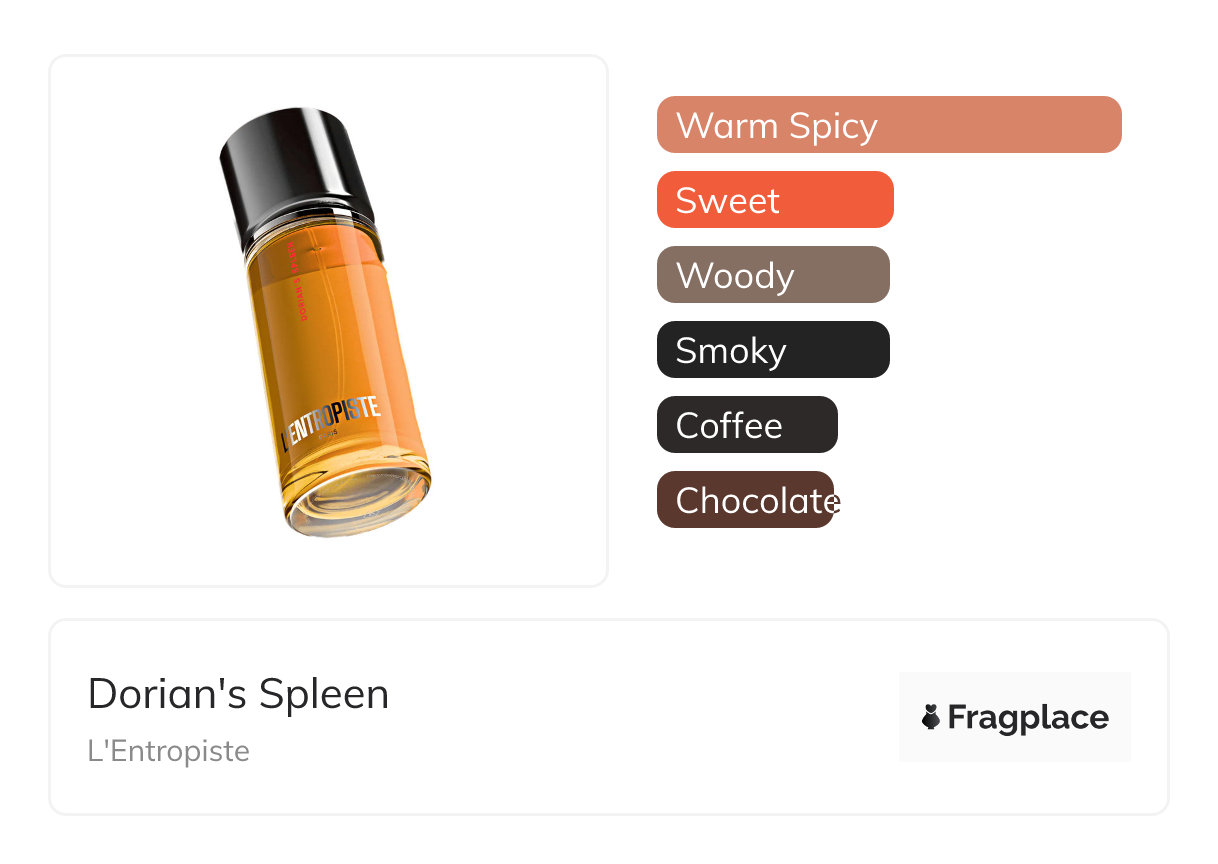This screenshot has width=1218, height=864.
Task: Click the word "Spleen" in the title
Action: (x=324, y=696)
